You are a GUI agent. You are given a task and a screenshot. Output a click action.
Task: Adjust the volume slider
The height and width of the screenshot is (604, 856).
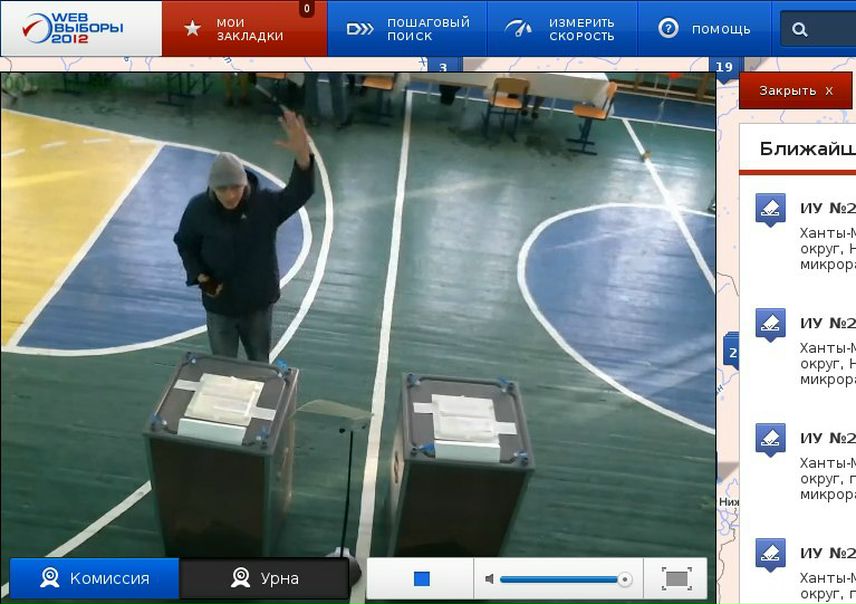[x=565, y=579]
